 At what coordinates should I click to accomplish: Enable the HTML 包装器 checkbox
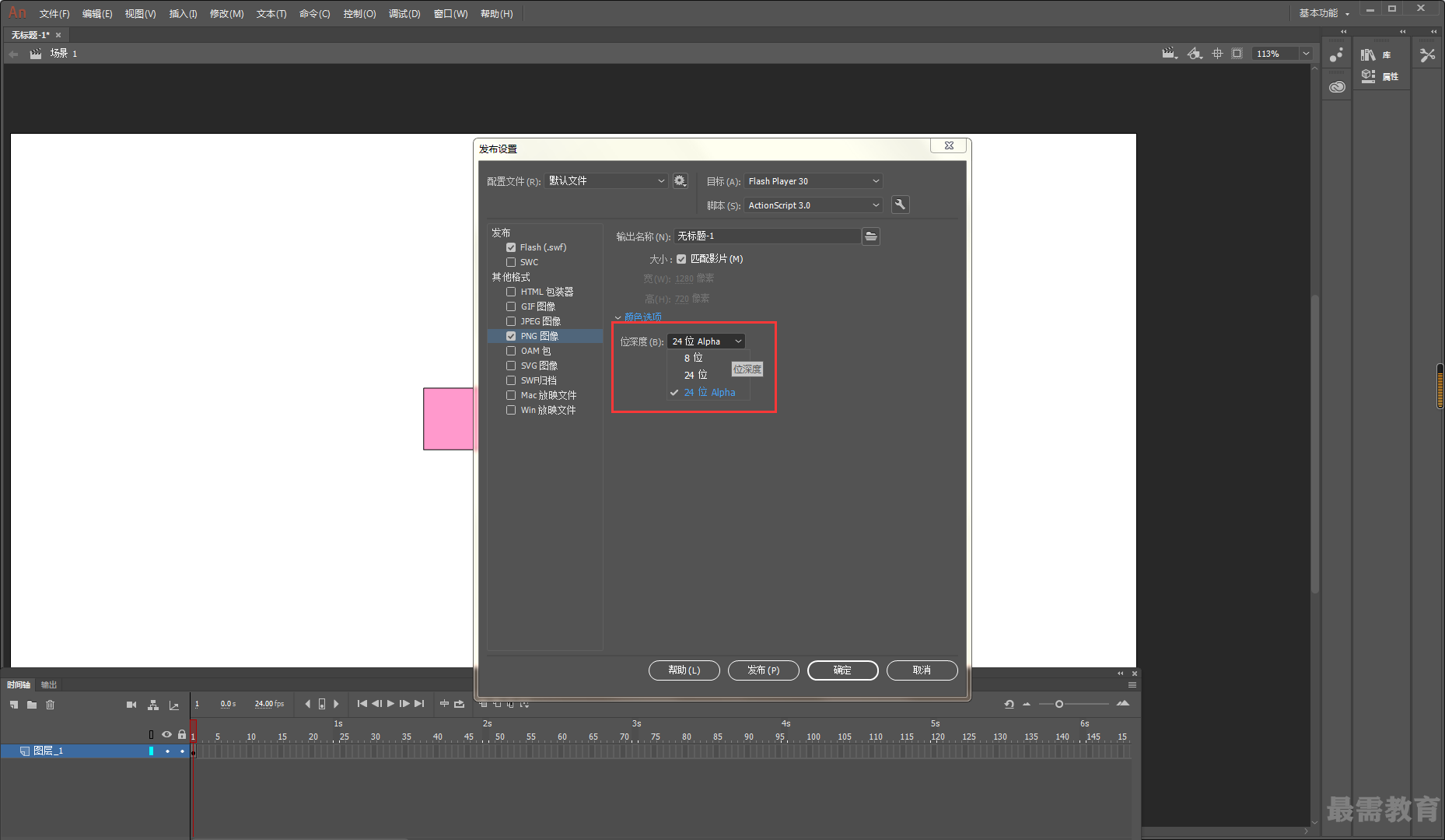coord(511,292)
